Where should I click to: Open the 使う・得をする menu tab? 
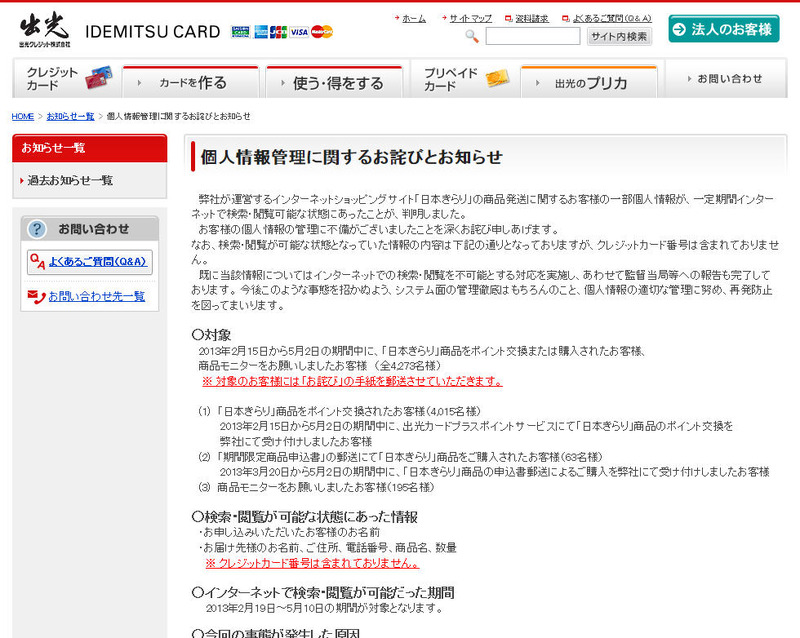336,83
